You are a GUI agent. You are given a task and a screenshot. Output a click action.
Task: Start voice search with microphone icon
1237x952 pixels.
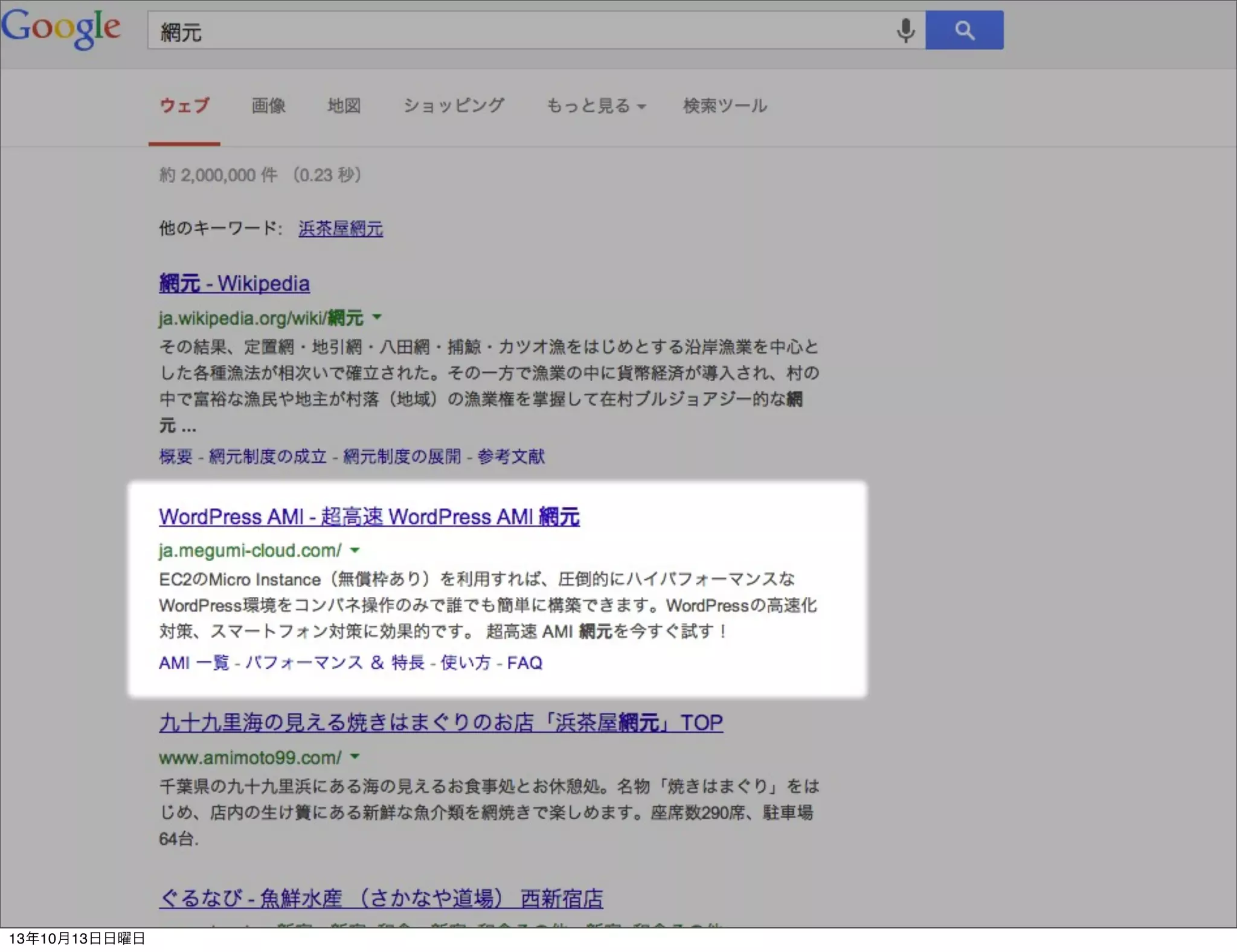pos(905,30)
